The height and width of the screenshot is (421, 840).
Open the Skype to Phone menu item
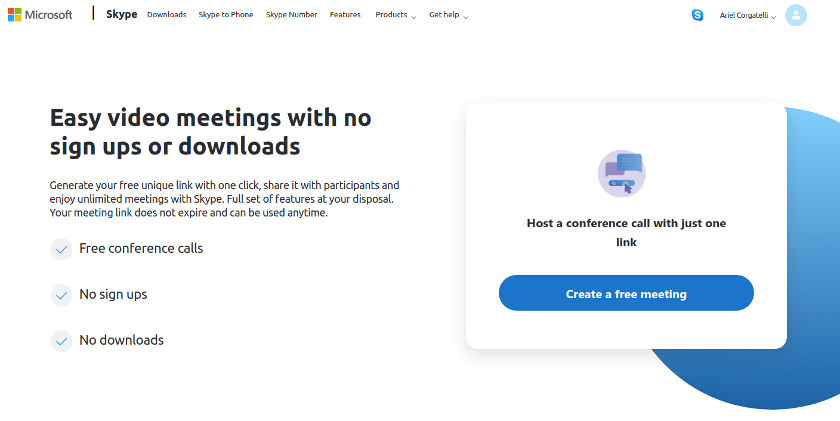tap(226, 15)
